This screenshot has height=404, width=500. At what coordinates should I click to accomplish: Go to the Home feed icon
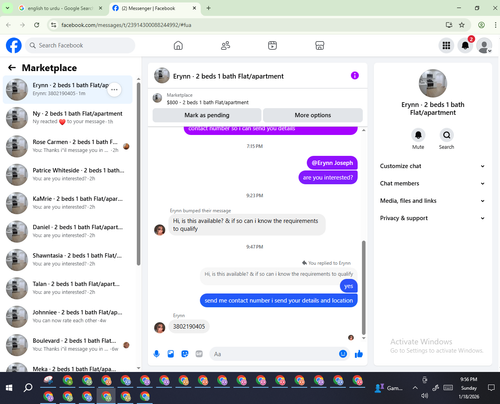178,45
